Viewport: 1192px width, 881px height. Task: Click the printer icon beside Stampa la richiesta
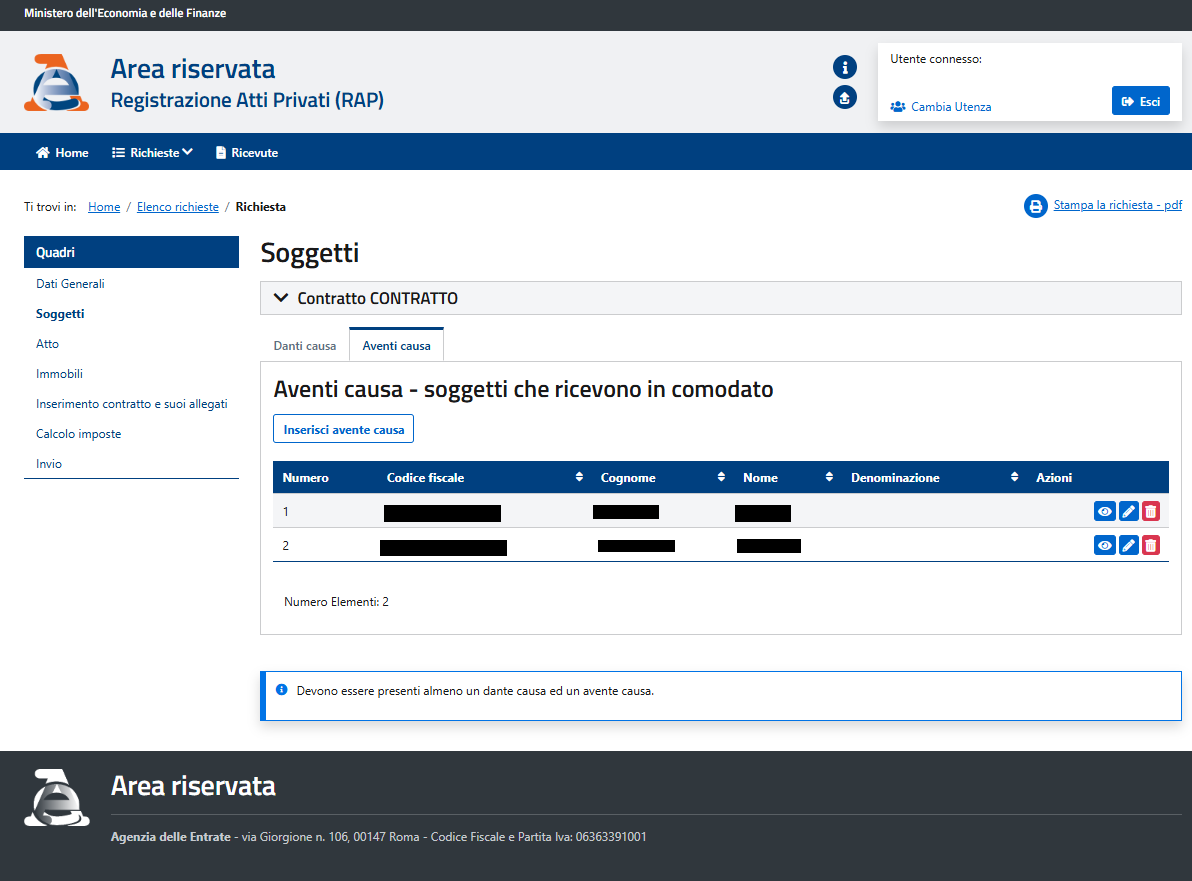point(1035,206)
